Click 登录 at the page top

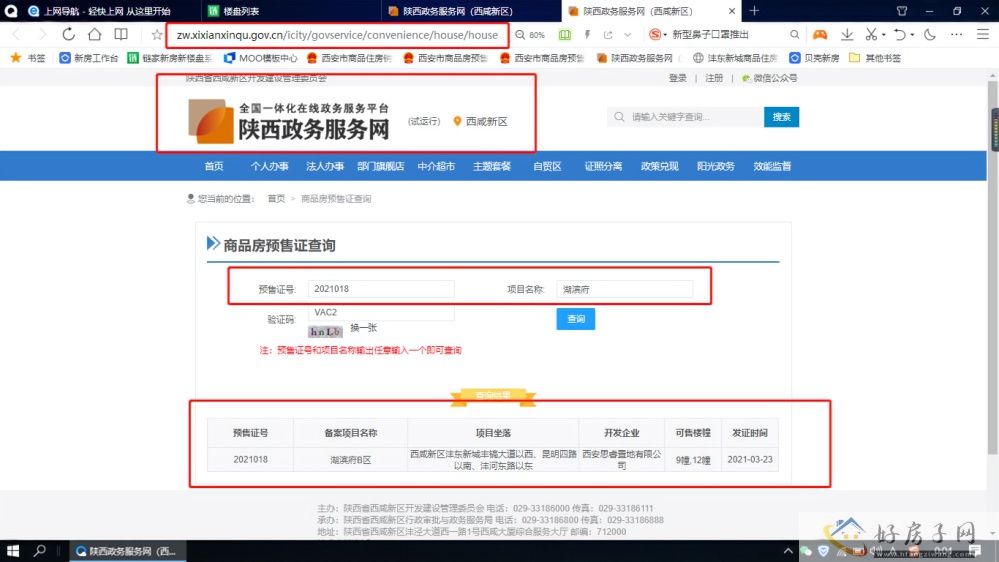tap(678, 78)
